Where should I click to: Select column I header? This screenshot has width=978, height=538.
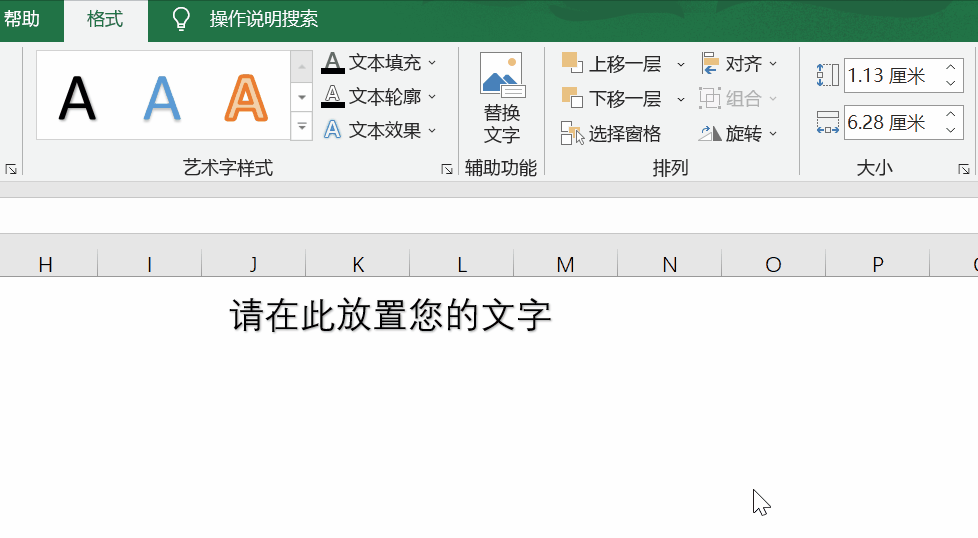point(150,264)
